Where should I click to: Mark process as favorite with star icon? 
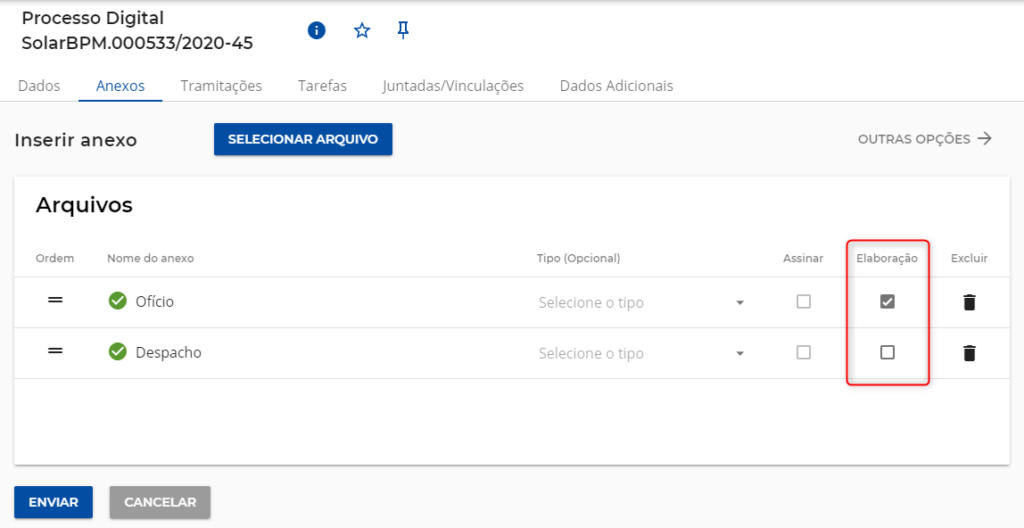tap(362, 31)
